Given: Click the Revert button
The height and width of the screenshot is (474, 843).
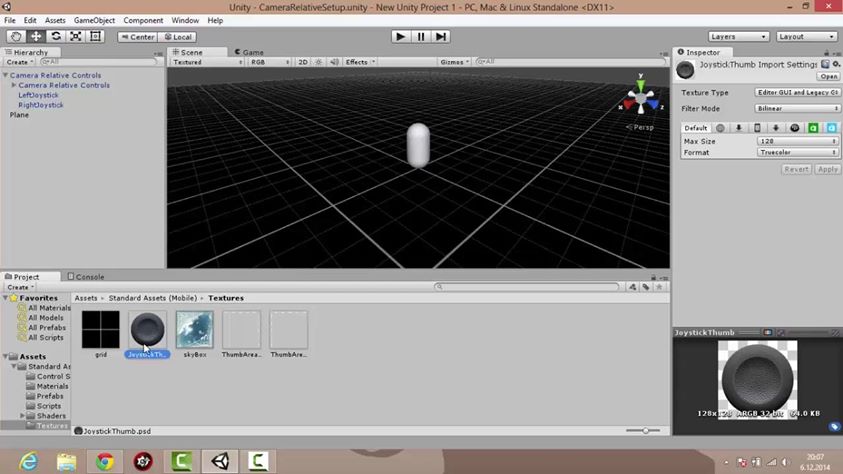Looking at the screenshot, I should coord(796,169).
